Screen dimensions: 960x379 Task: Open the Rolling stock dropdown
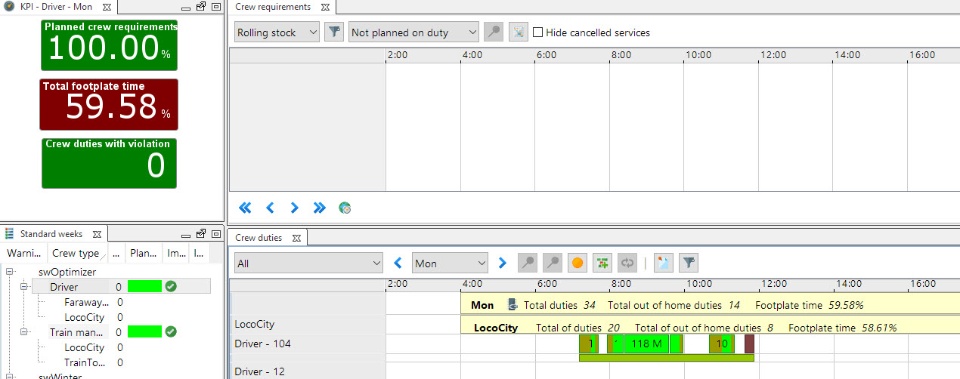[x=277, y=32]
